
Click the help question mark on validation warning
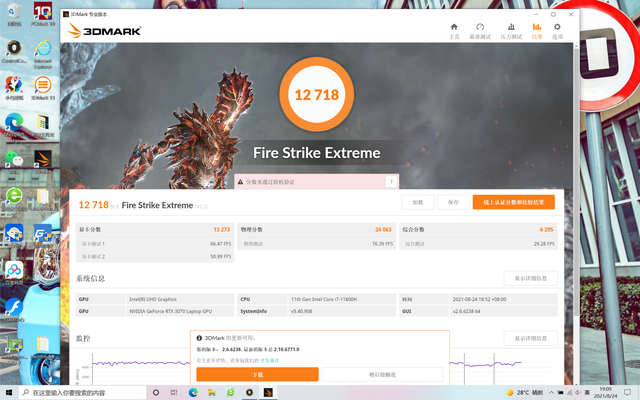tap(391, 182)
